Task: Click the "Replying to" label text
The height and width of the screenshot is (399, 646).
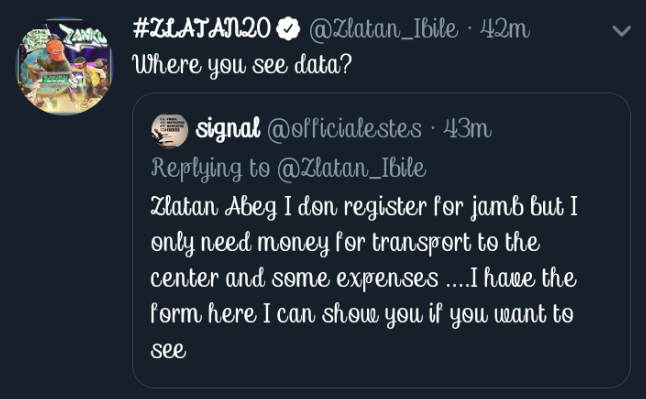Action: (211, 169)
